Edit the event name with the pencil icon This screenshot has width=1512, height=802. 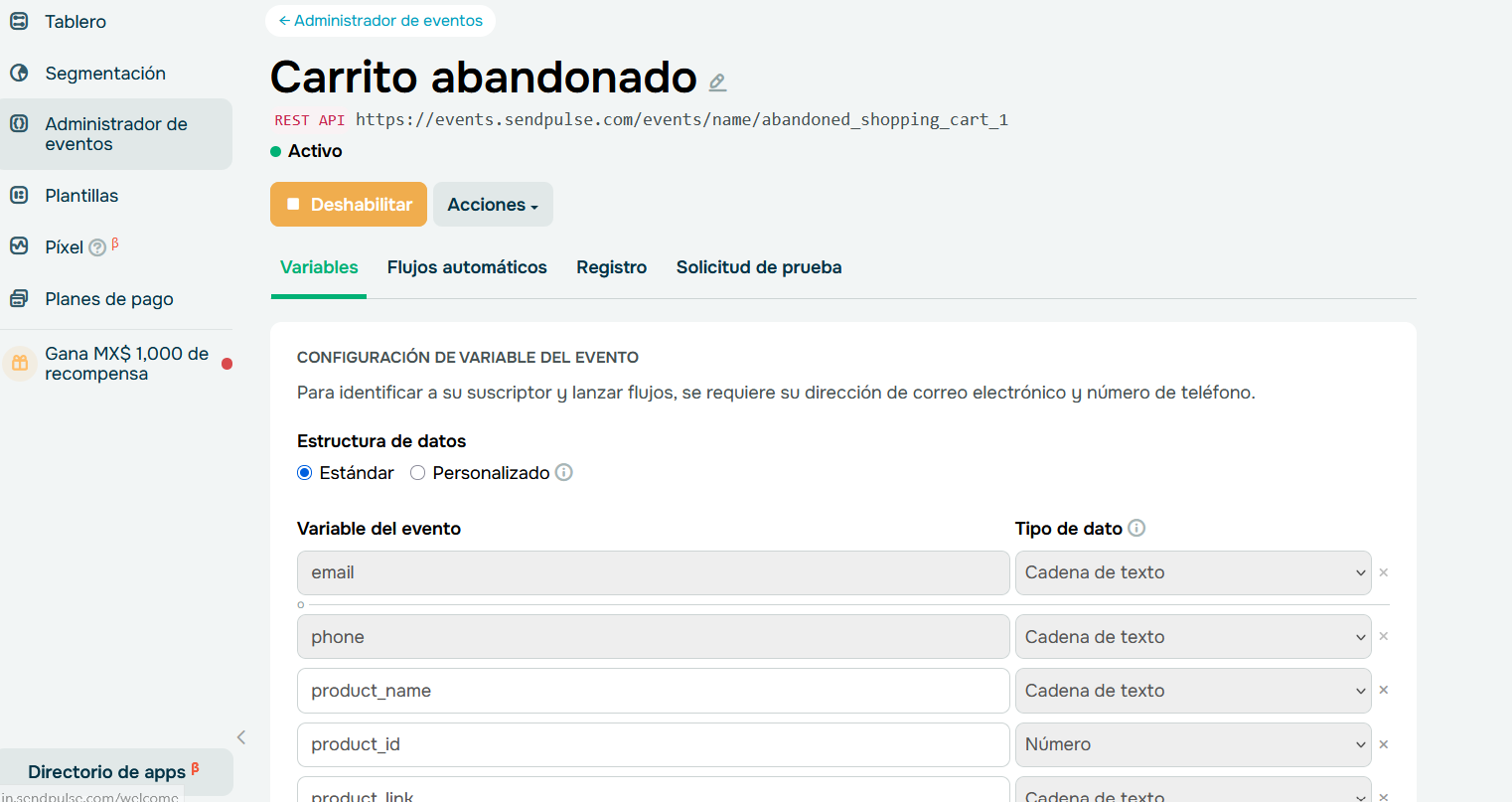coord(717,82)
